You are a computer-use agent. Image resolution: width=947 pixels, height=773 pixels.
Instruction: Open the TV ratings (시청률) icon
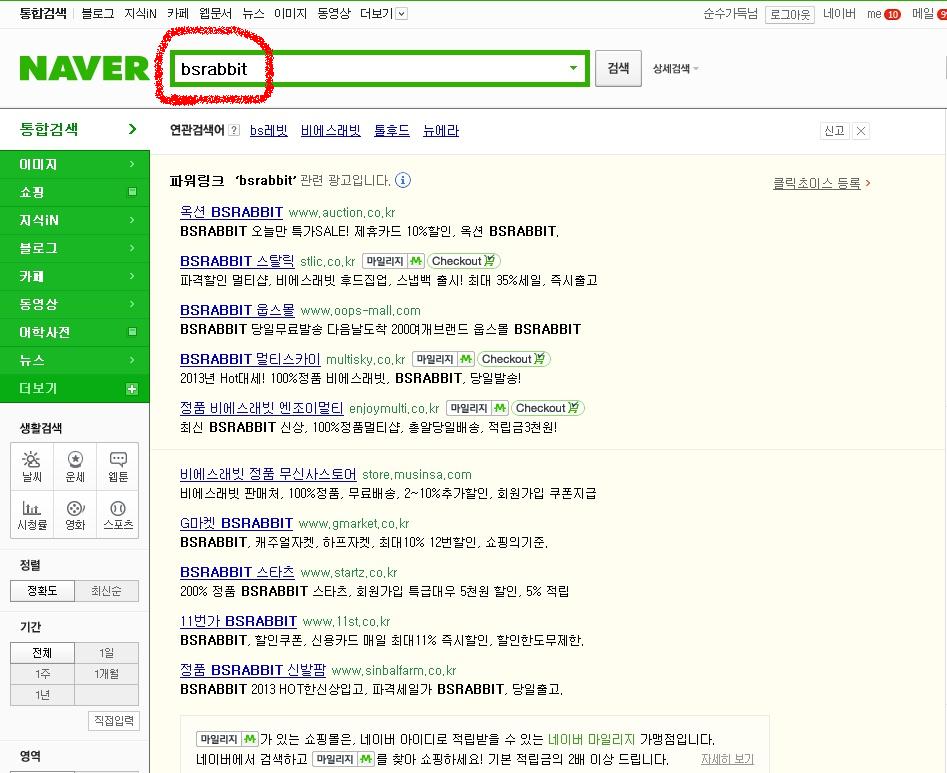click(x=31, y=515)
